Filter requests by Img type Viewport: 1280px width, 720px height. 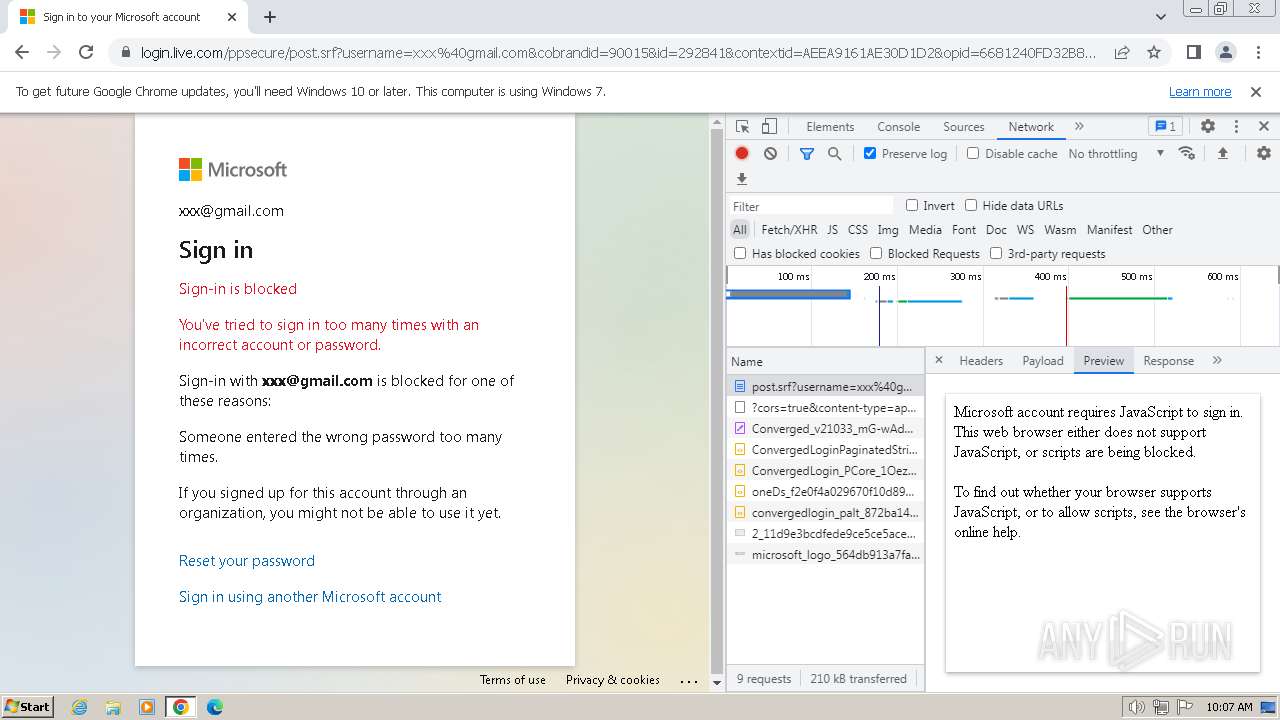[x=888, y=229]
